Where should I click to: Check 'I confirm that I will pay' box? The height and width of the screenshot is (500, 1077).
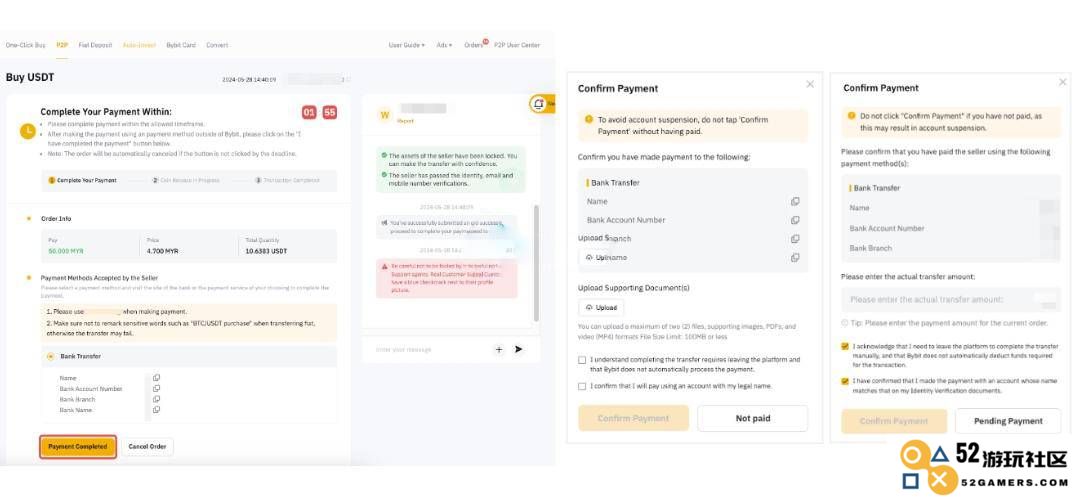[x=582, y=387]
